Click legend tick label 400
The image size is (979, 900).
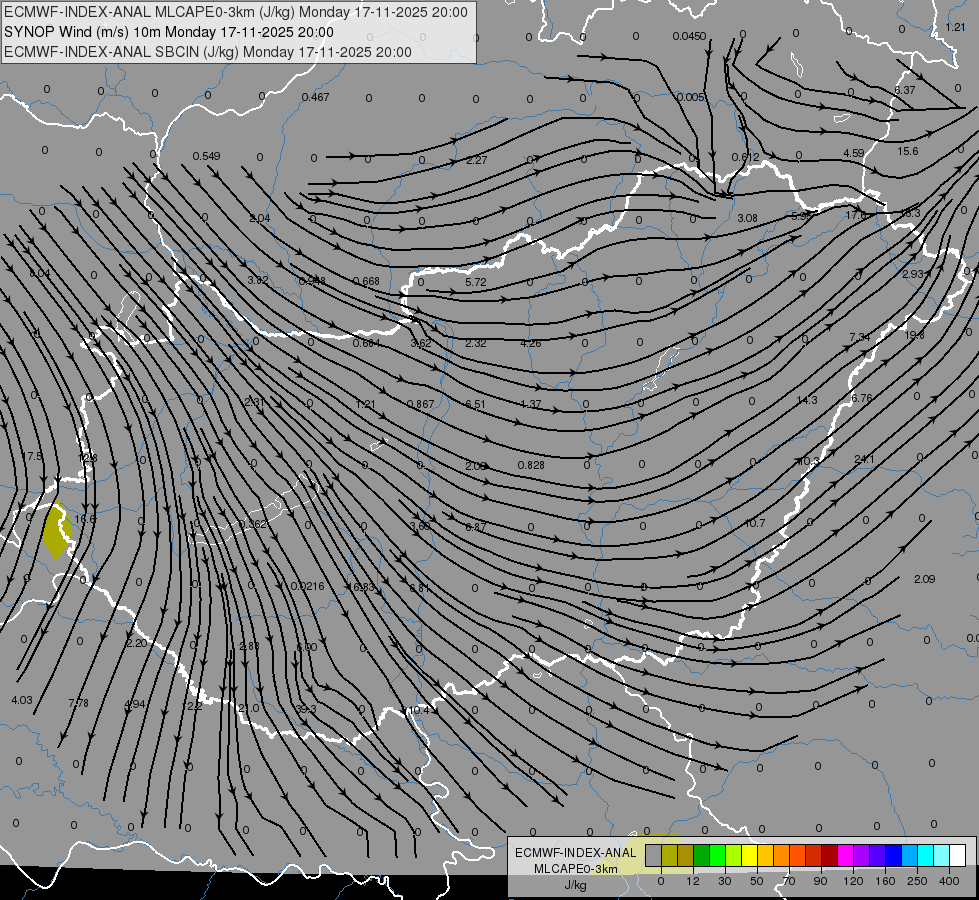click(949, 881)
